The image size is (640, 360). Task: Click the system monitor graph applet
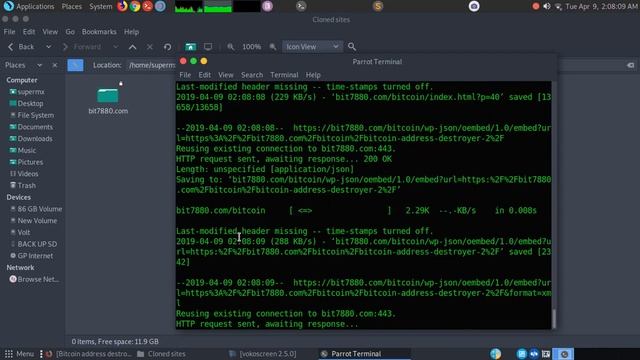click(x=217, y=6)
